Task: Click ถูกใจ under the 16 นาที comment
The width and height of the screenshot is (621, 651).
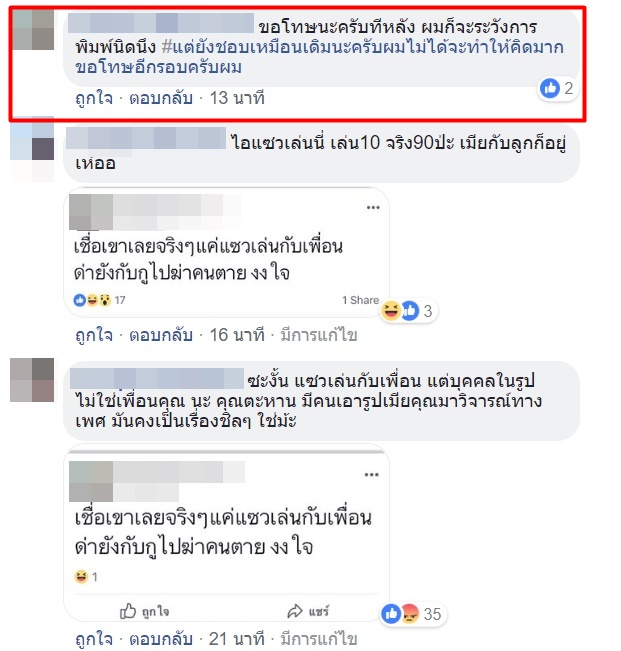Action: coord(94,335)
